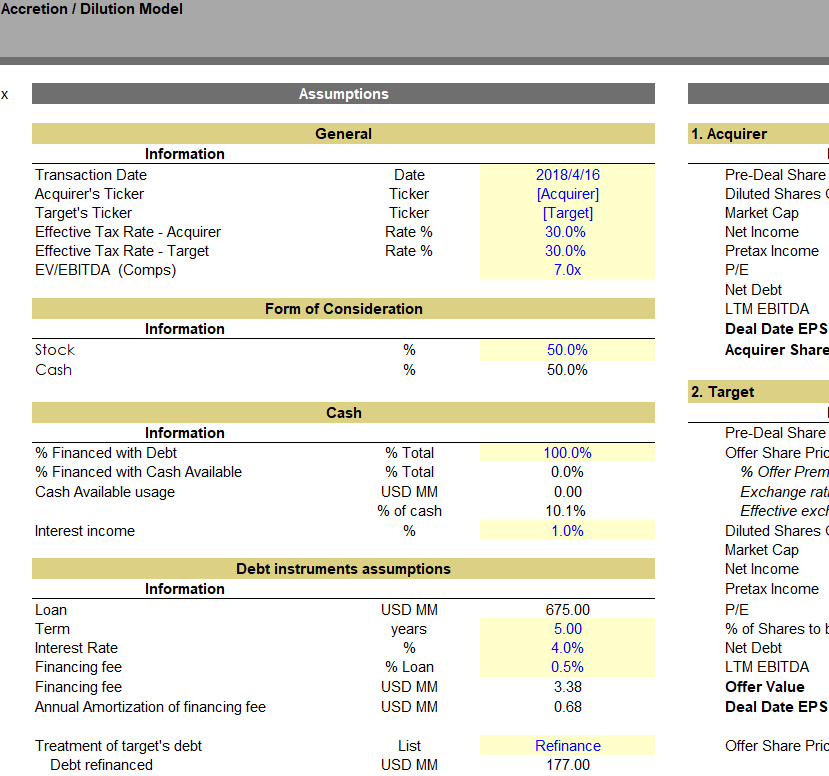The height and width of the screenshot is (776, 829).
Task: Click the Target section's P/E label
Action: (737, 610)
